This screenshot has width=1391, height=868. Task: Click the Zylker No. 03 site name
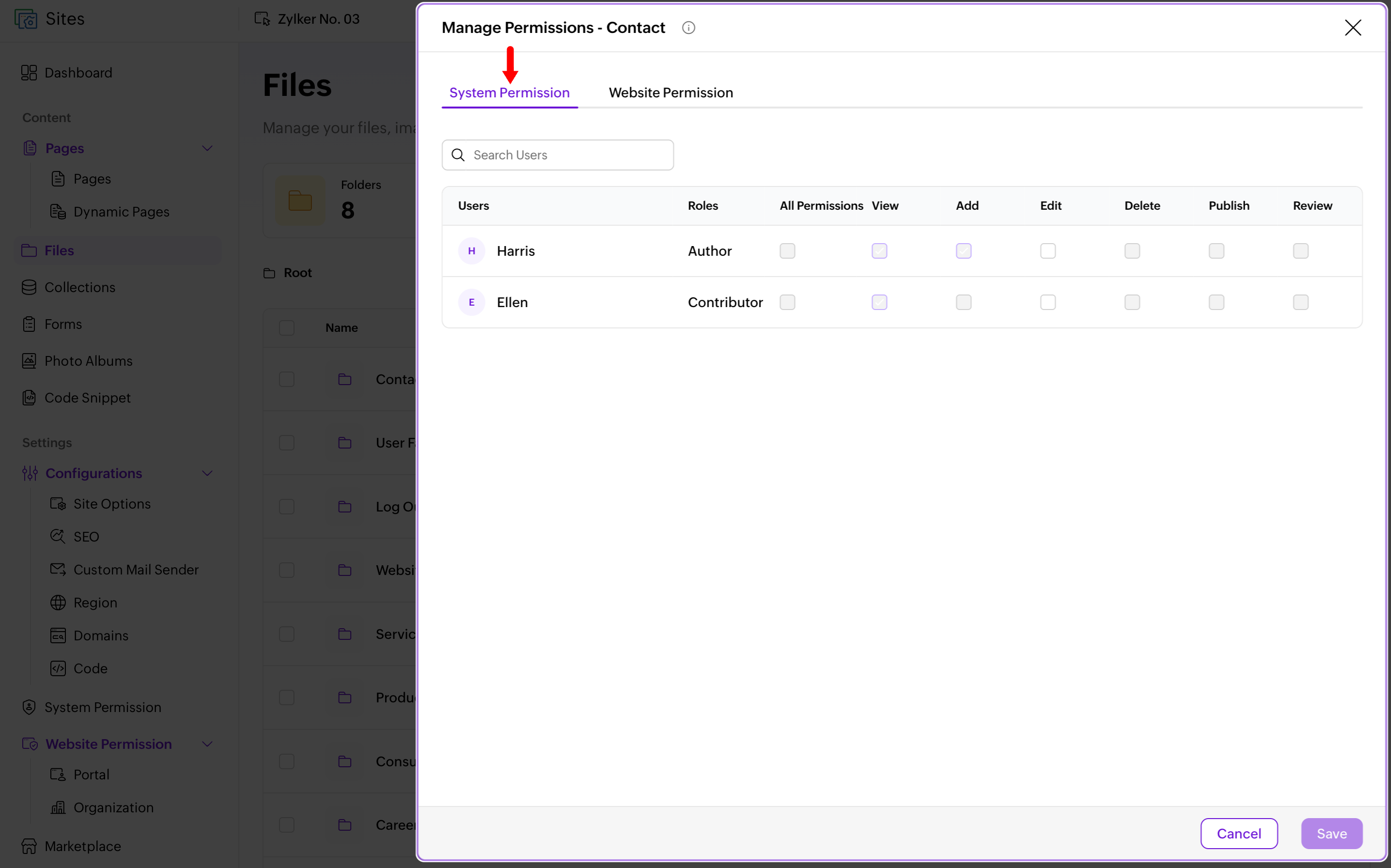click(319, 19)
